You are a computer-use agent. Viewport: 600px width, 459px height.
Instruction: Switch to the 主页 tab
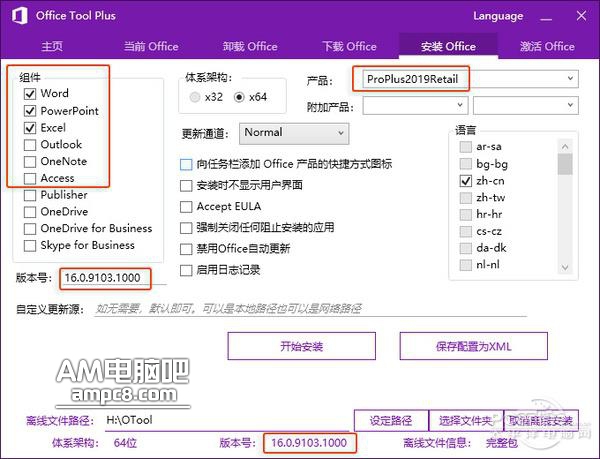pyautogui.click(x=52, y=46)
